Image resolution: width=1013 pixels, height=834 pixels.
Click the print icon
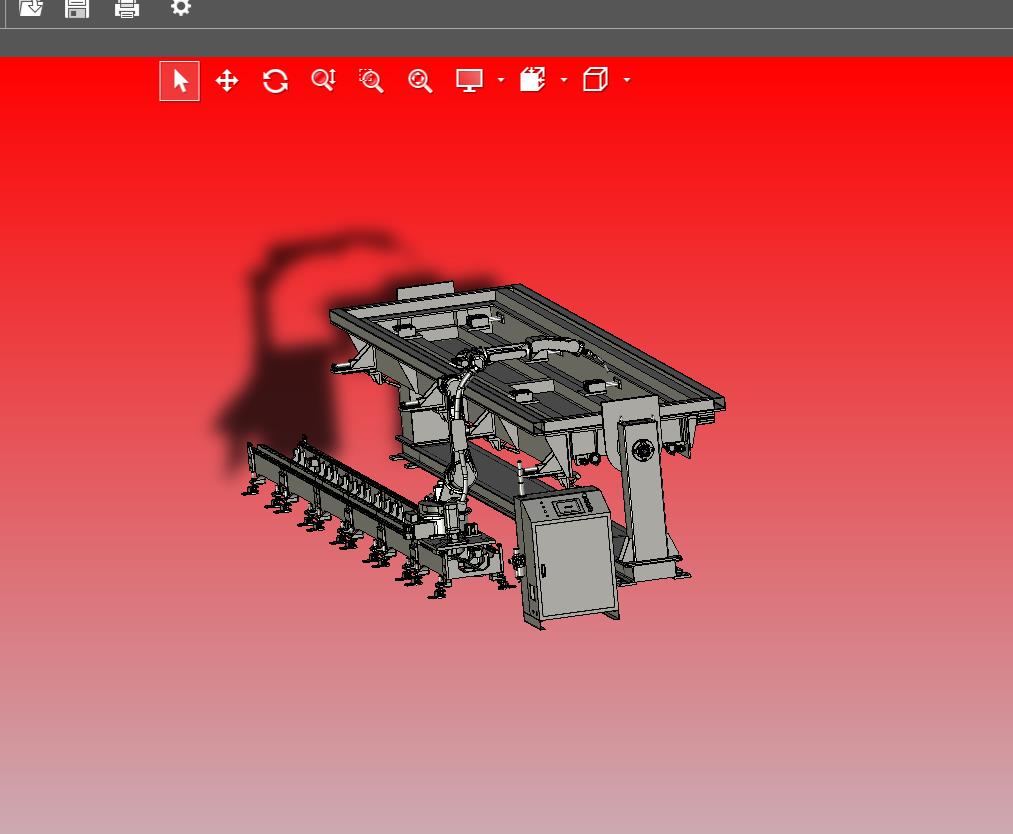pyautogui.click(x=127, y=8)
